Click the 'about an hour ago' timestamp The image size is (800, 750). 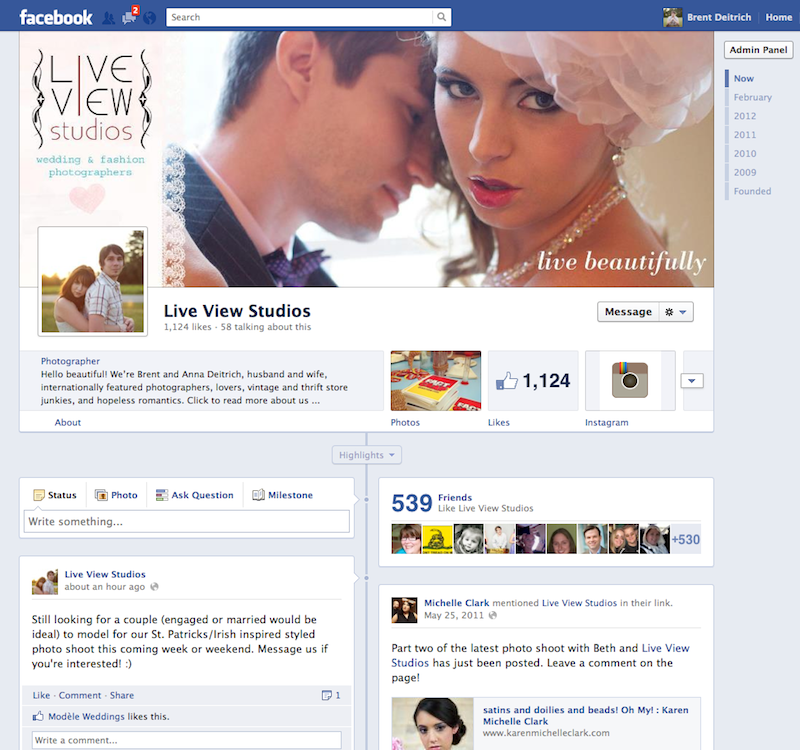pos(105,587)
